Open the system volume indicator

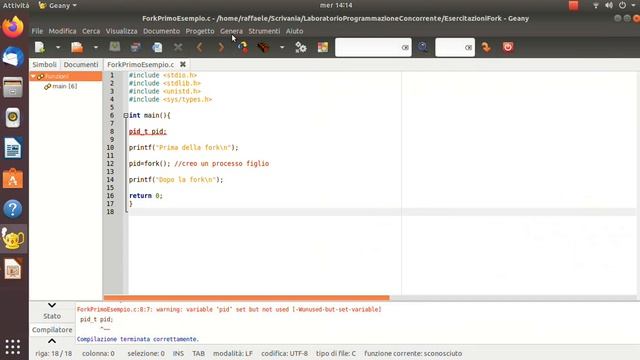point(609,5)
